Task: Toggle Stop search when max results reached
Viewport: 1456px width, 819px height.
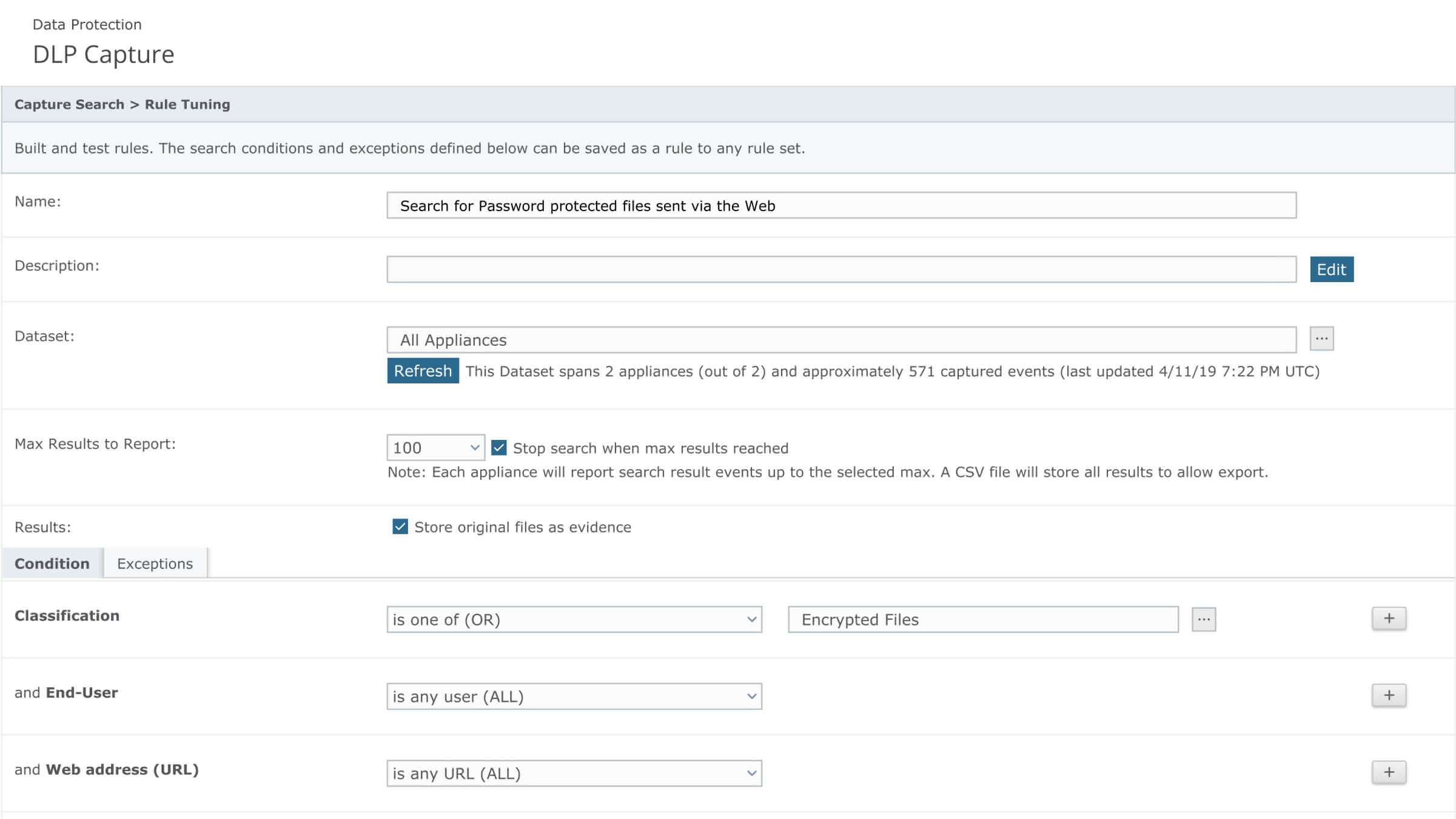Action: point(498,448)
